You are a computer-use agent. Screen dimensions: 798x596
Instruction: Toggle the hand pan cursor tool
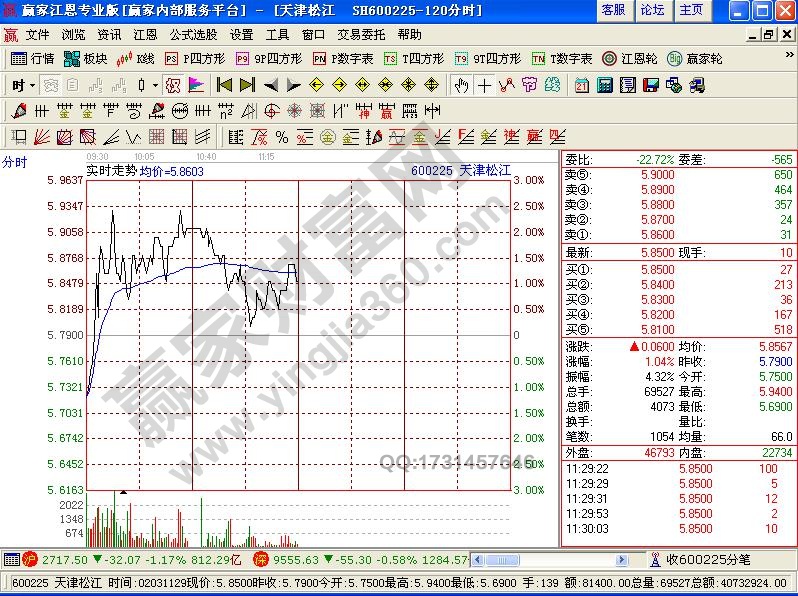click(x=461, y=85)
